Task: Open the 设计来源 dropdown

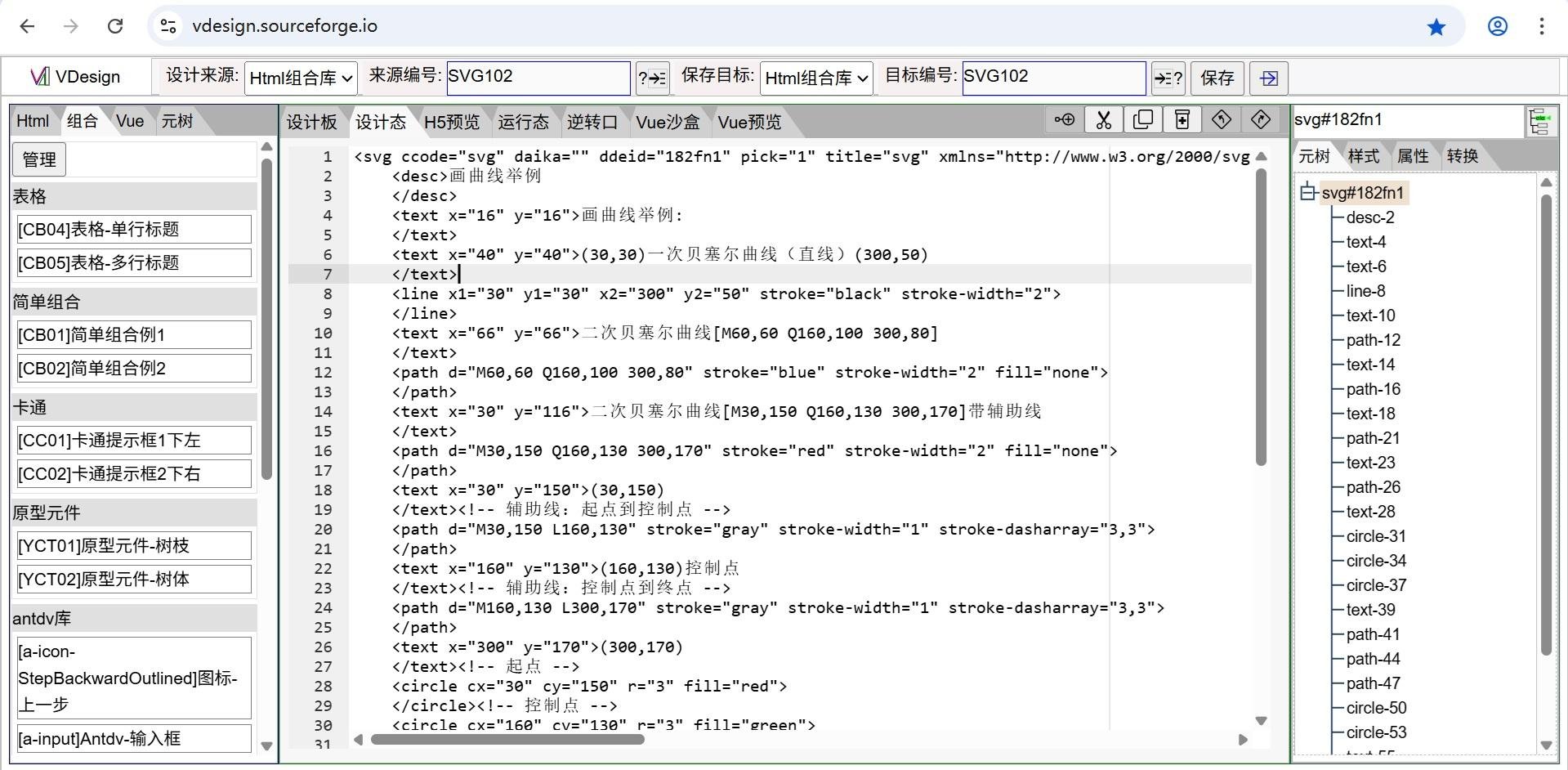Action: (301, 78)
